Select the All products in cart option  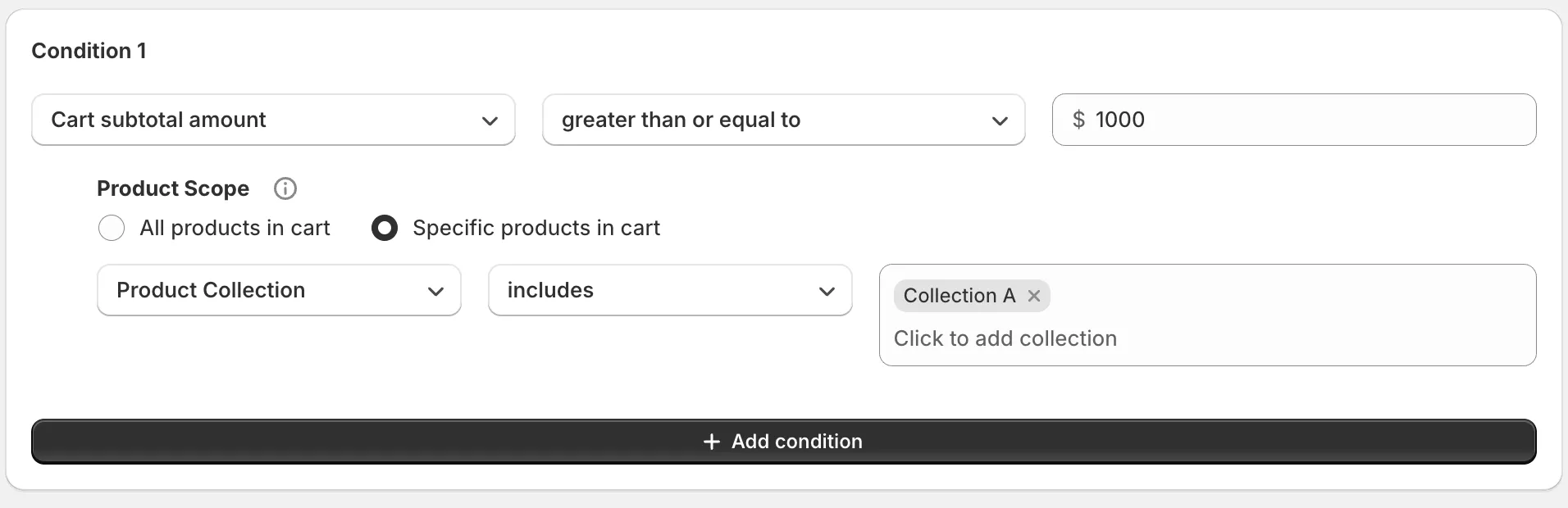coord(112,228)
